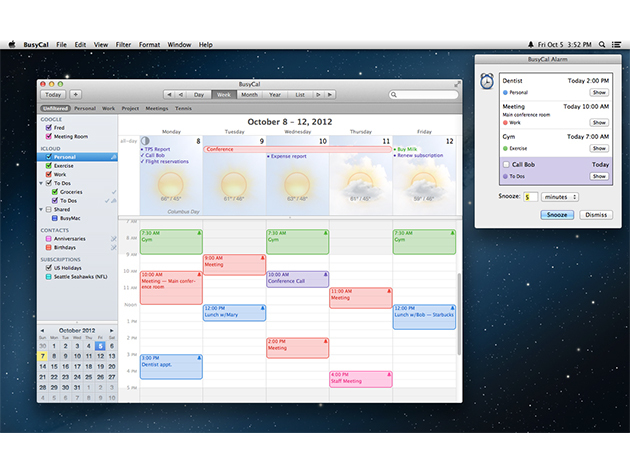Click the alarm bell on Staff Meeting event
The width and height of the screenshot is (630, 473).
coord(389,374)
